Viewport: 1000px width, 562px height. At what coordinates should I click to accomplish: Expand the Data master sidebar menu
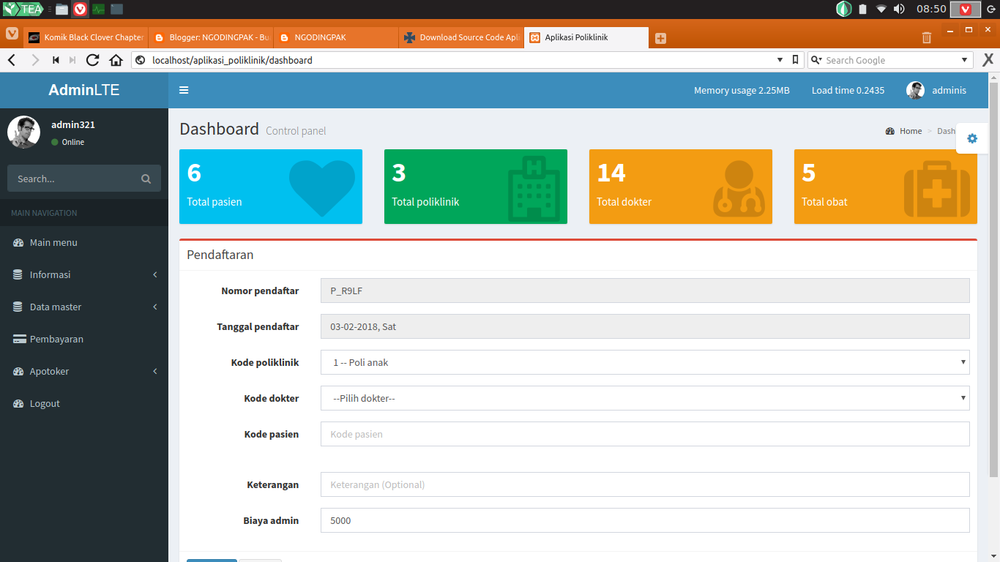(x=84, y=307)
